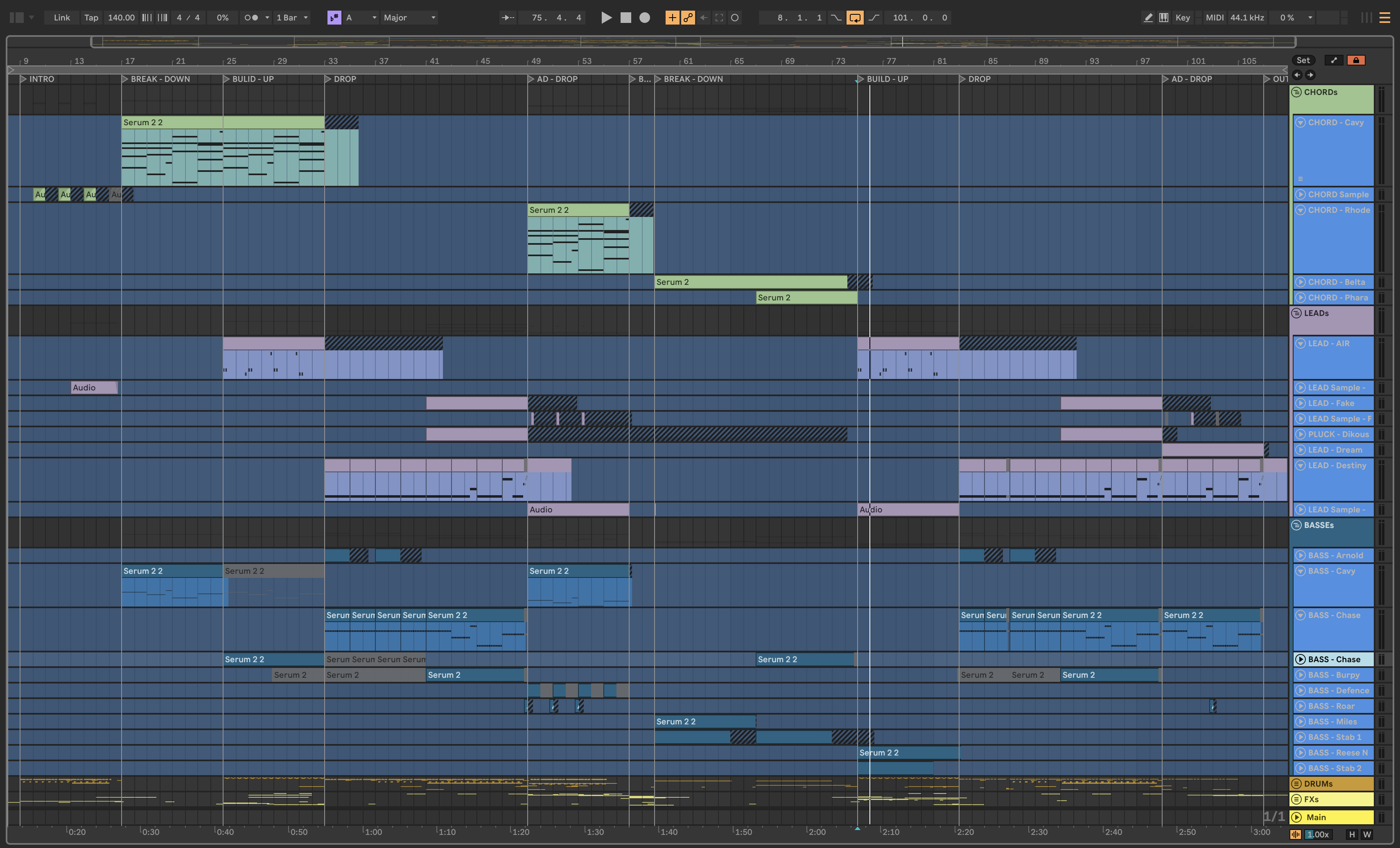Click the Arrangement Record circle button
The width and height of the screenshot is (1400, 848).
pos(644,18)
